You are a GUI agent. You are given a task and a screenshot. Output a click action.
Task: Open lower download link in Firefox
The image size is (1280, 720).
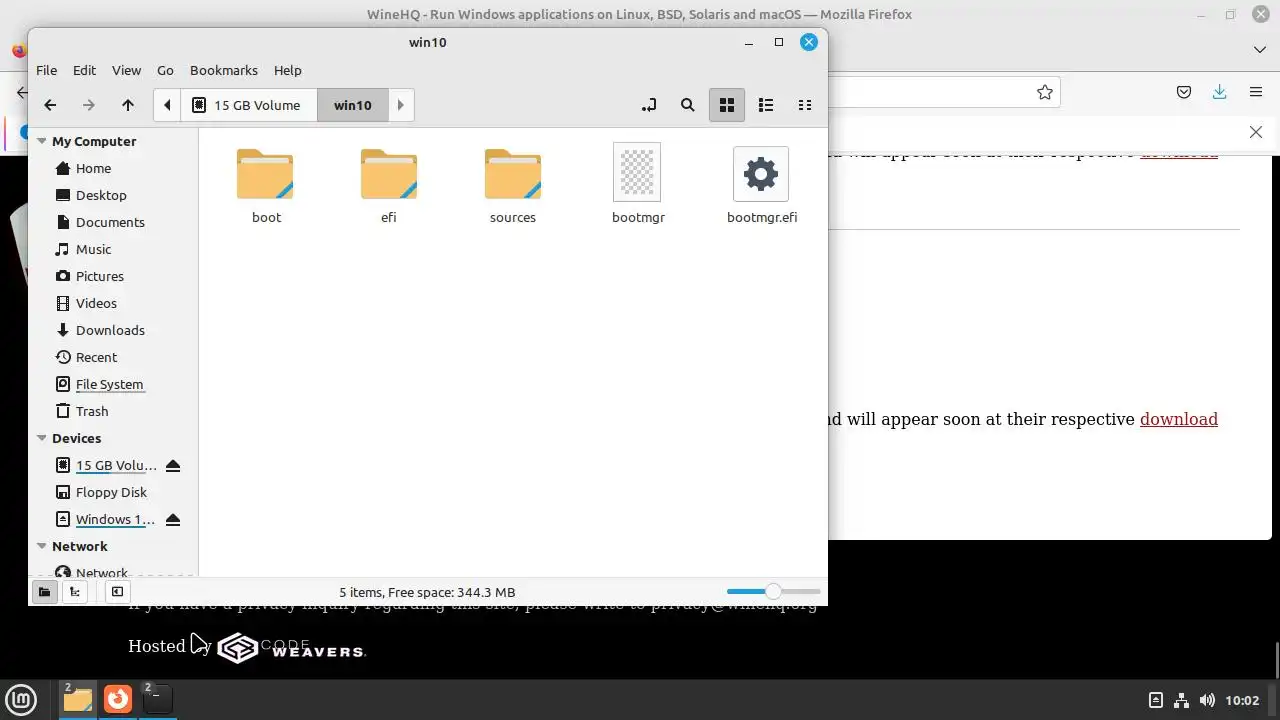[1179, 419]
